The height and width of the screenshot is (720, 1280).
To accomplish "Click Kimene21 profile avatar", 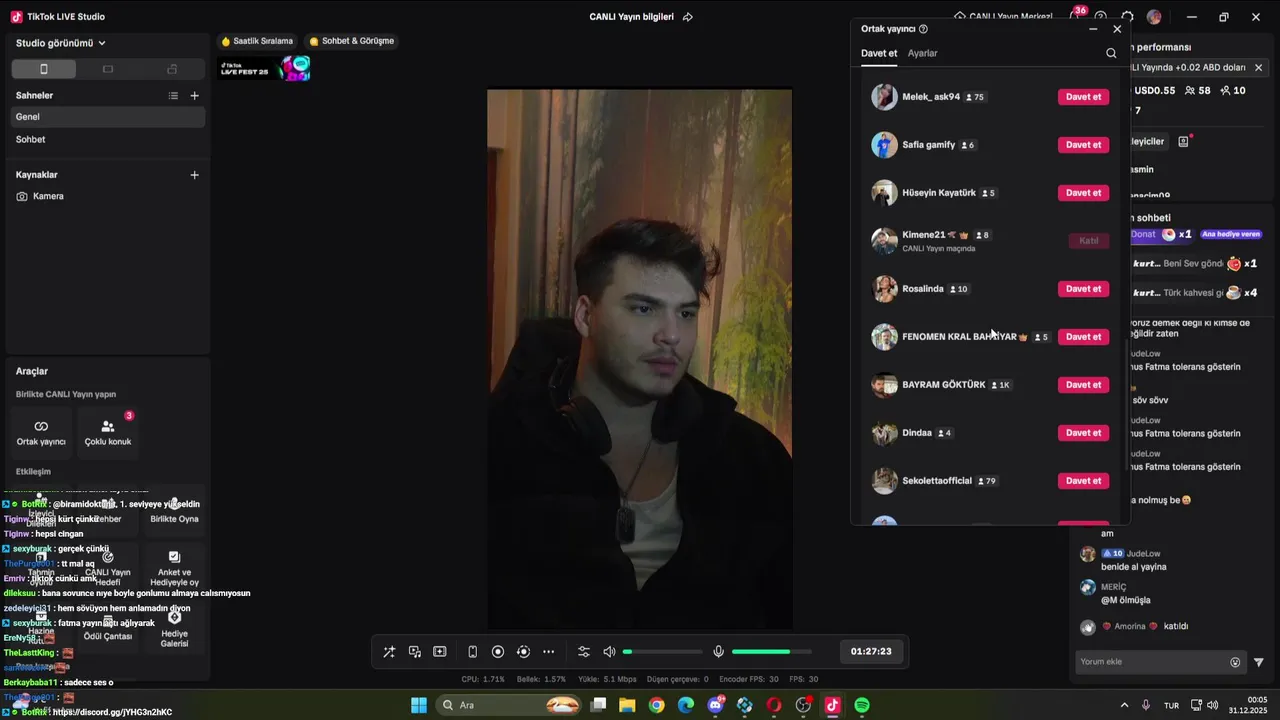I will click(884, 241).
